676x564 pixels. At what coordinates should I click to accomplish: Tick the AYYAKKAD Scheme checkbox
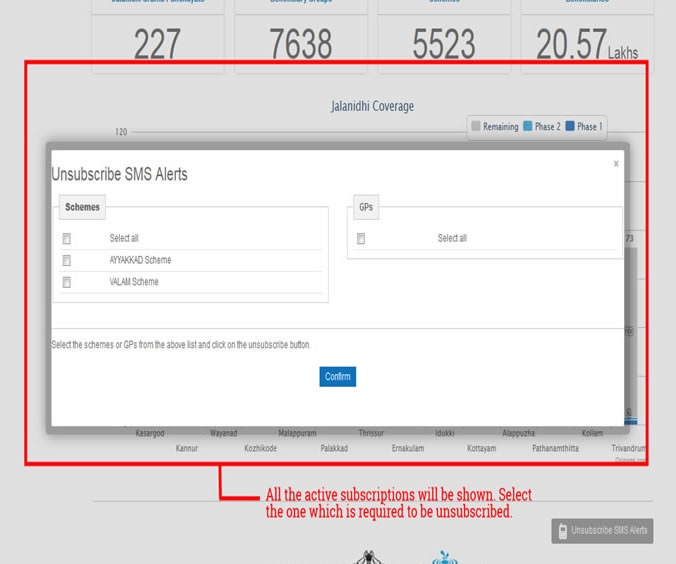[67, 261]
